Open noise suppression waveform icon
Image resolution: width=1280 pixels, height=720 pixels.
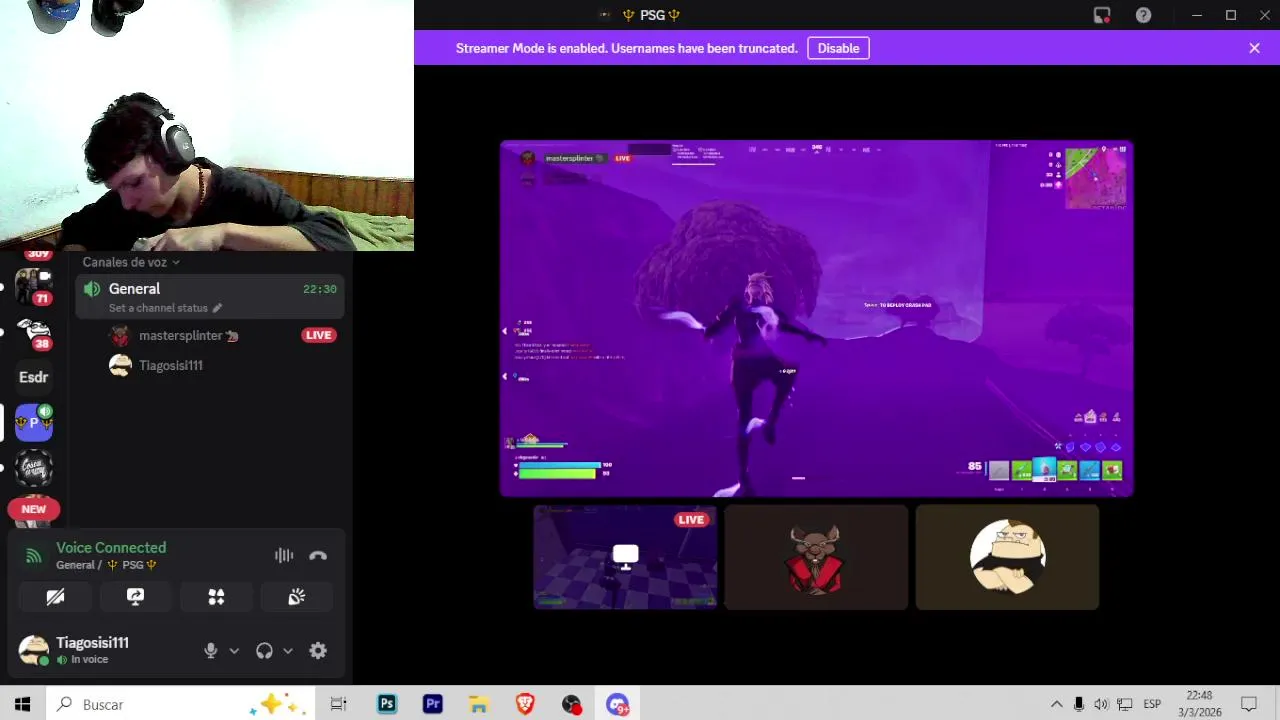(284, 556)
